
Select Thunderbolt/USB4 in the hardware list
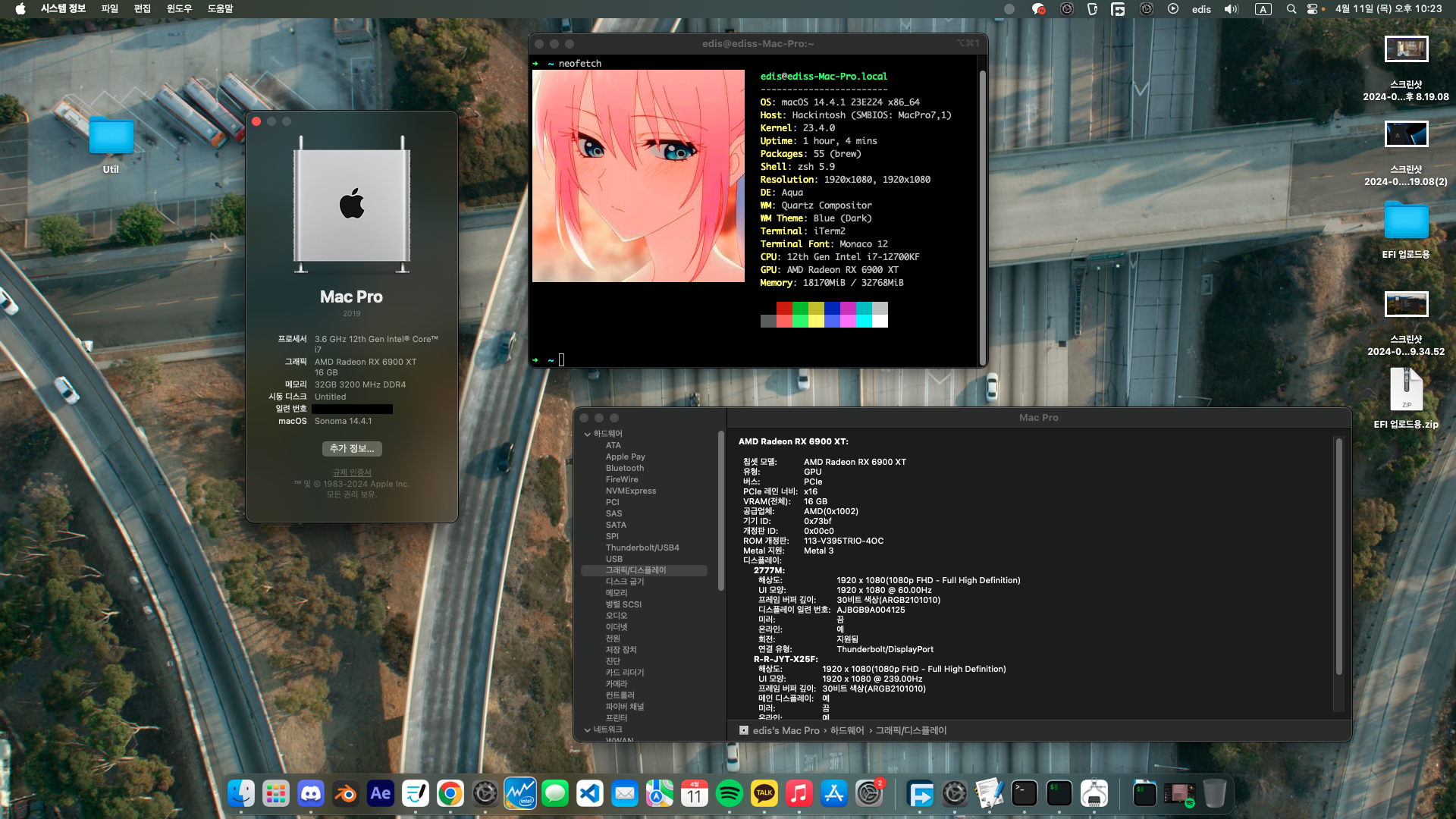pyautogui.click(x=642, y=548)
